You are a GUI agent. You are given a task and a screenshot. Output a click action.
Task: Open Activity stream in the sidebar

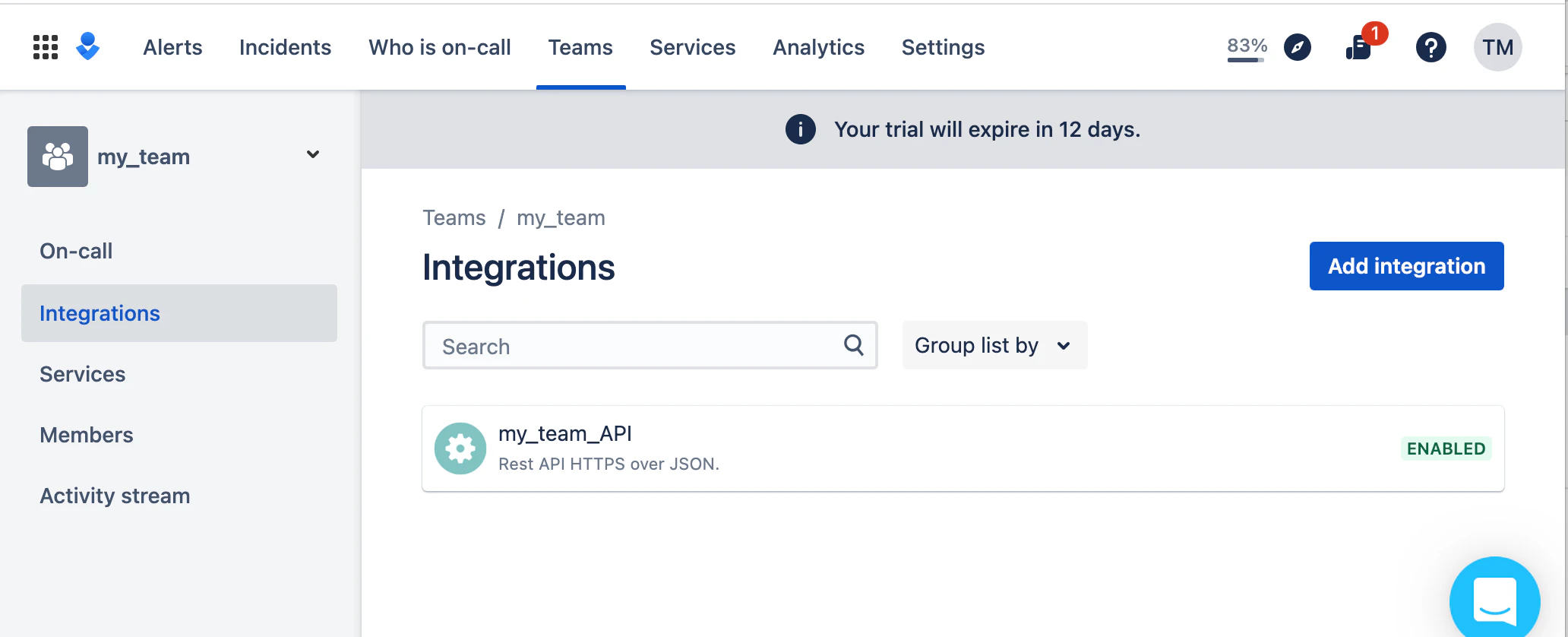[115, 496]
